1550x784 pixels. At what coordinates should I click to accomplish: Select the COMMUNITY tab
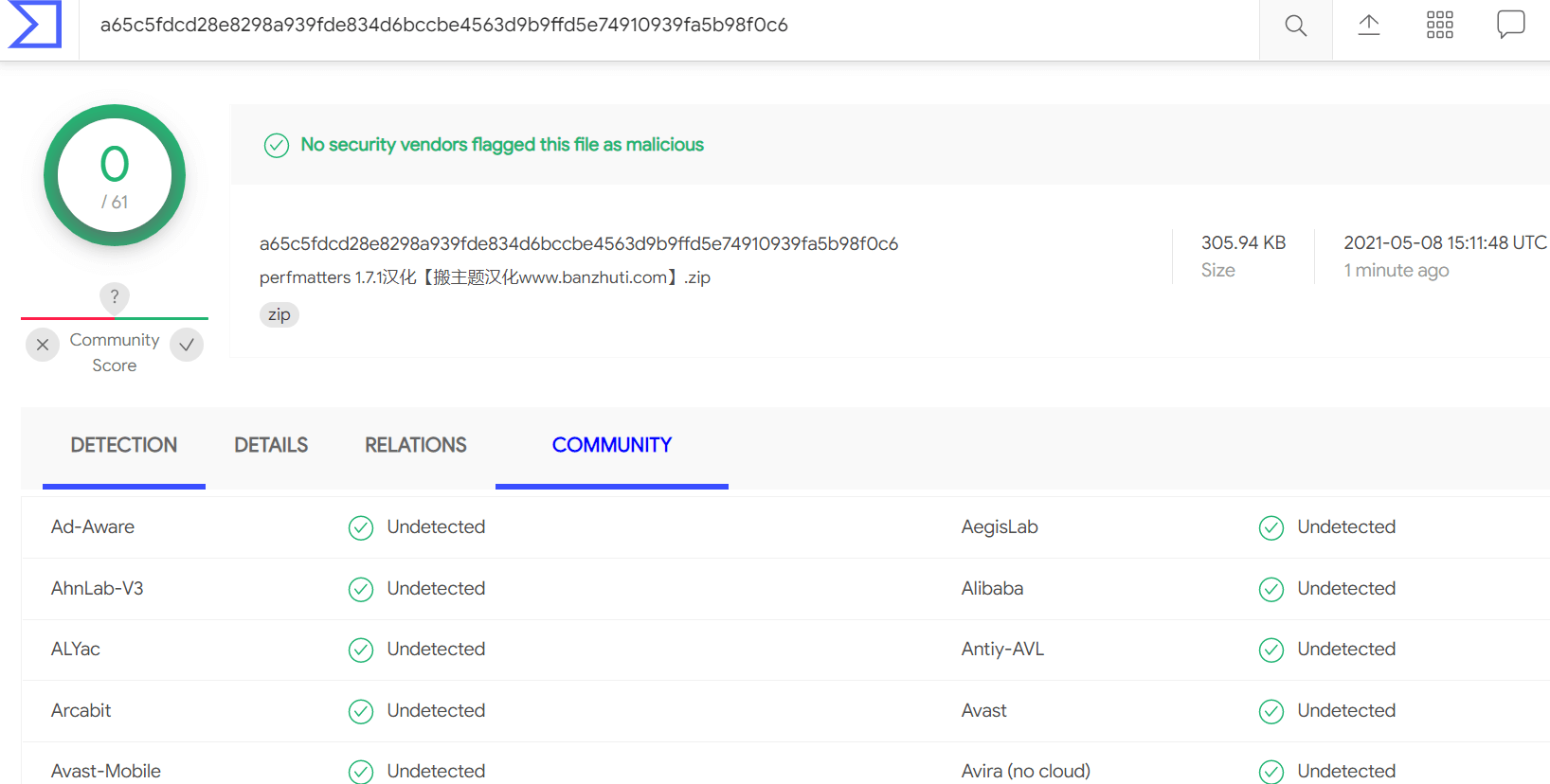click(612, 445)
